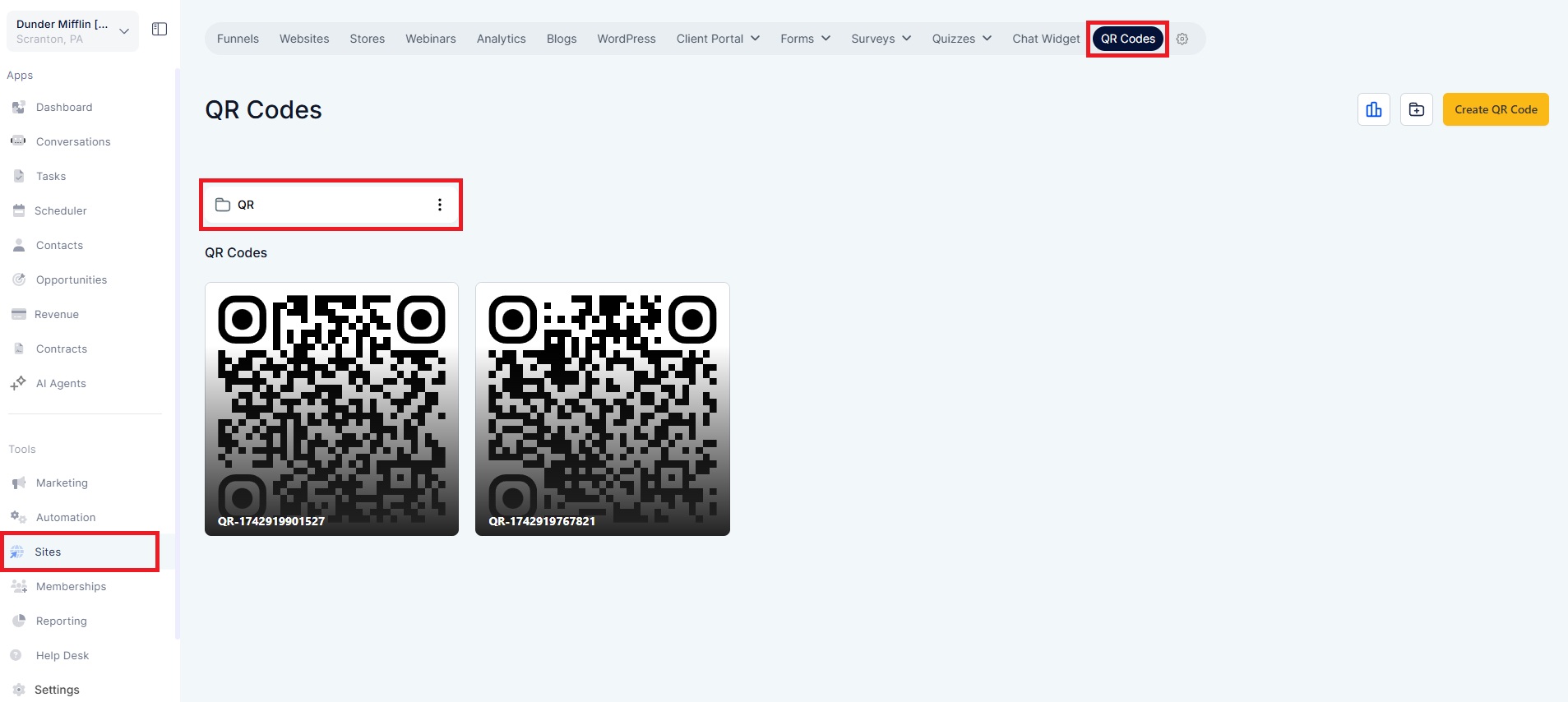Open Contracts in the sidebar
Viewport: 1568px width, 702px height.
tap(61, 349)
